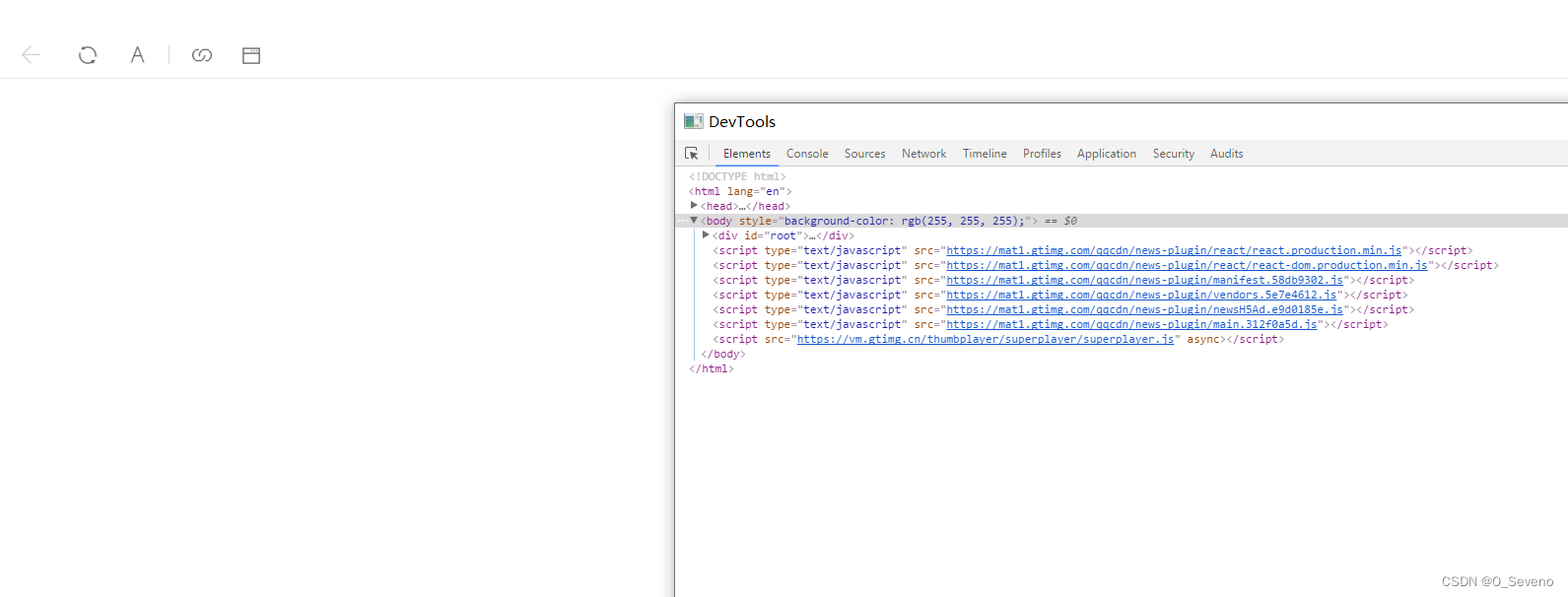Click the three dots beside body row
This screenshot has height=597, width=1568.
682,221
